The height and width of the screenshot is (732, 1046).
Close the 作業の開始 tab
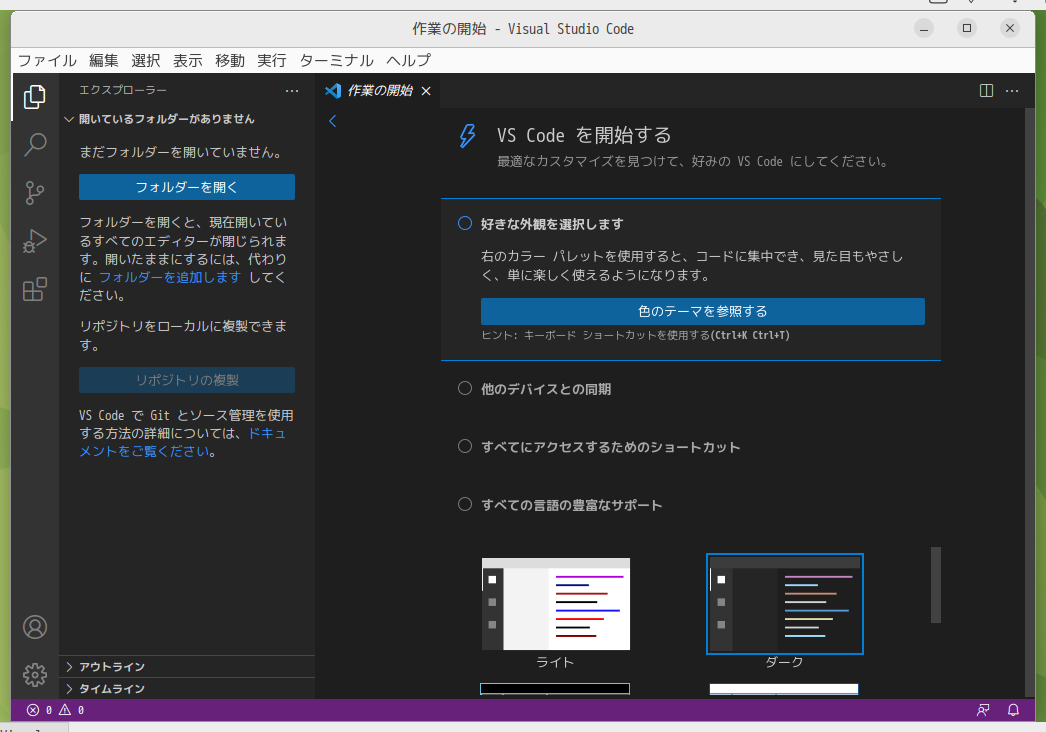(x=426, y=91)
